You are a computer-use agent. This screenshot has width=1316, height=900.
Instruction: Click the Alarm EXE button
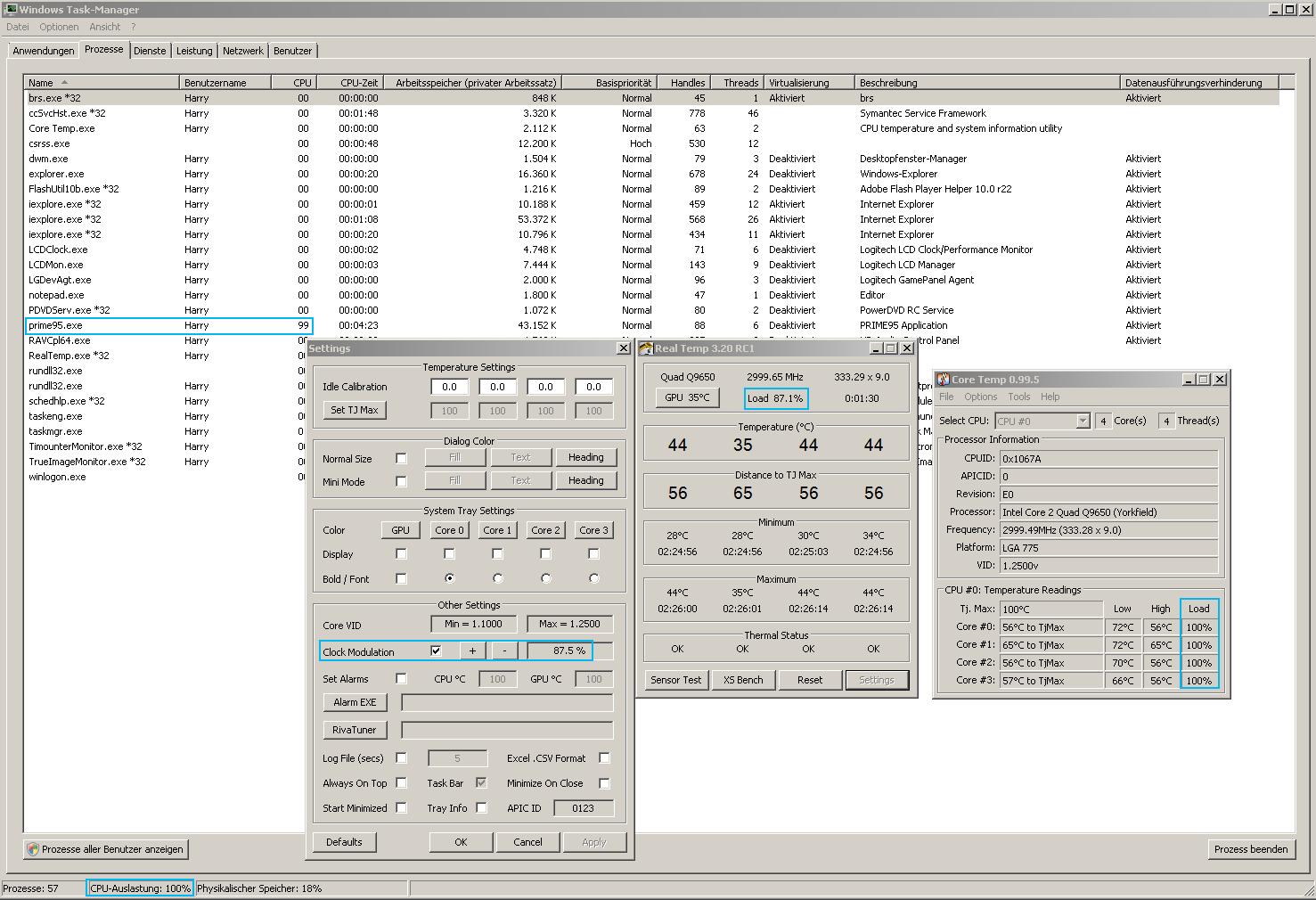[x=355, y=702]
